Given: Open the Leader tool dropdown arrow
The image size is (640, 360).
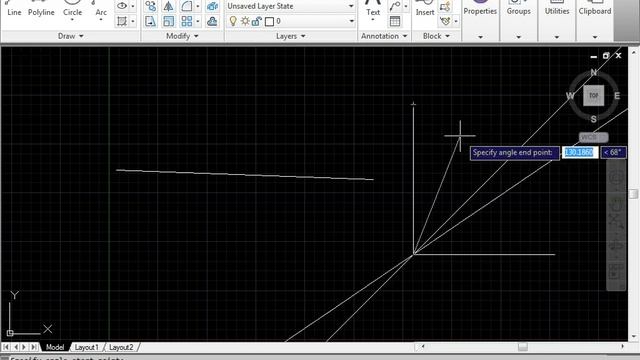Looking at the screenshot, I should pyautogui.click(x=405, y=6).
